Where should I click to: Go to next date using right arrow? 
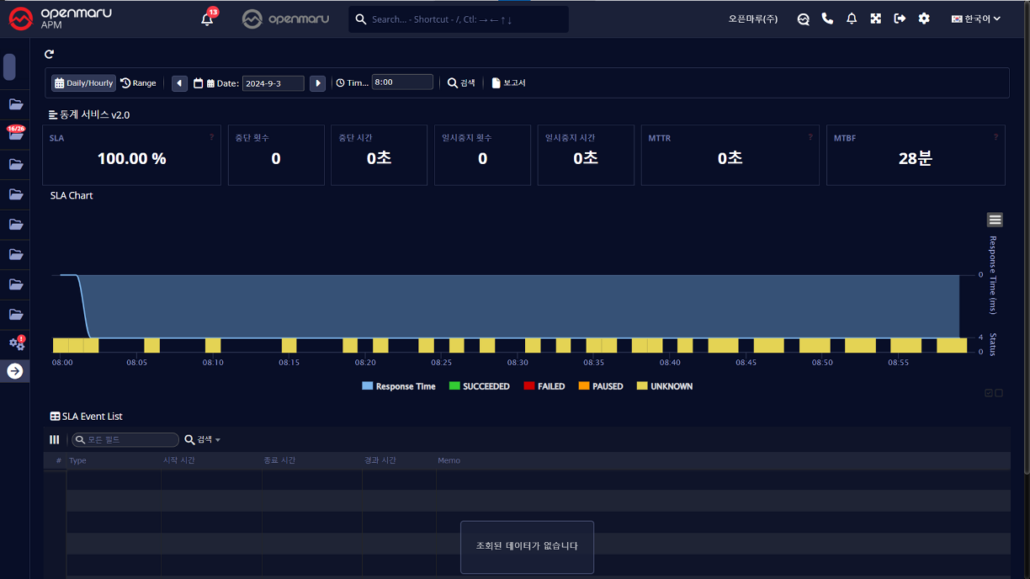(317, 83)
